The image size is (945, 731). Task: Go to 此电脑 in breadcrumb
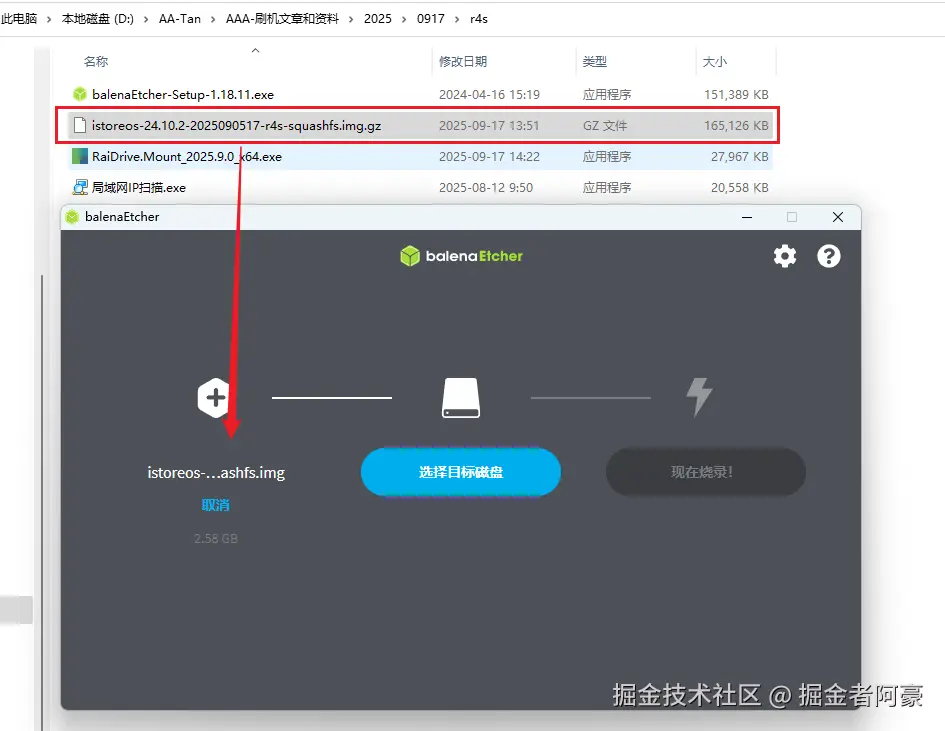(x=19, y=19)
